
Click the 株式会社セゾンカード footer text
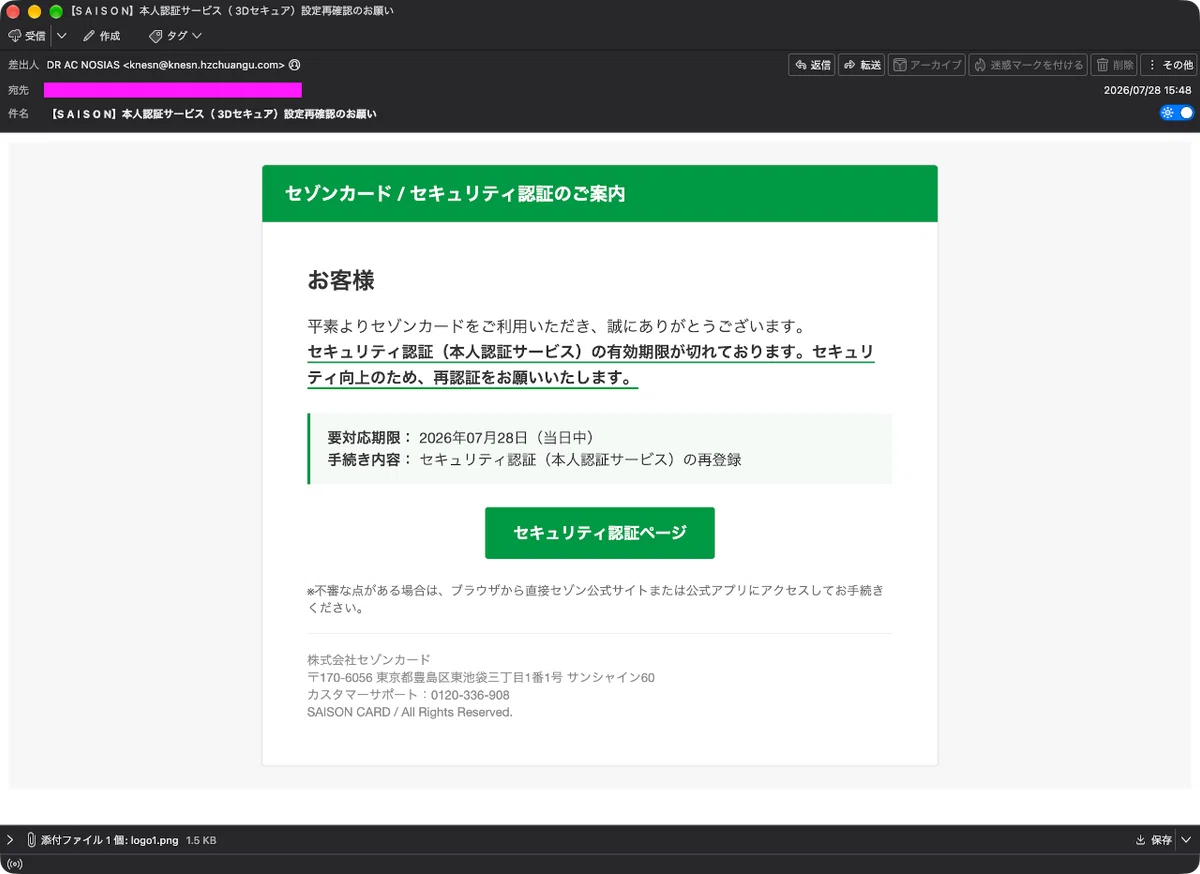[369, 660]
